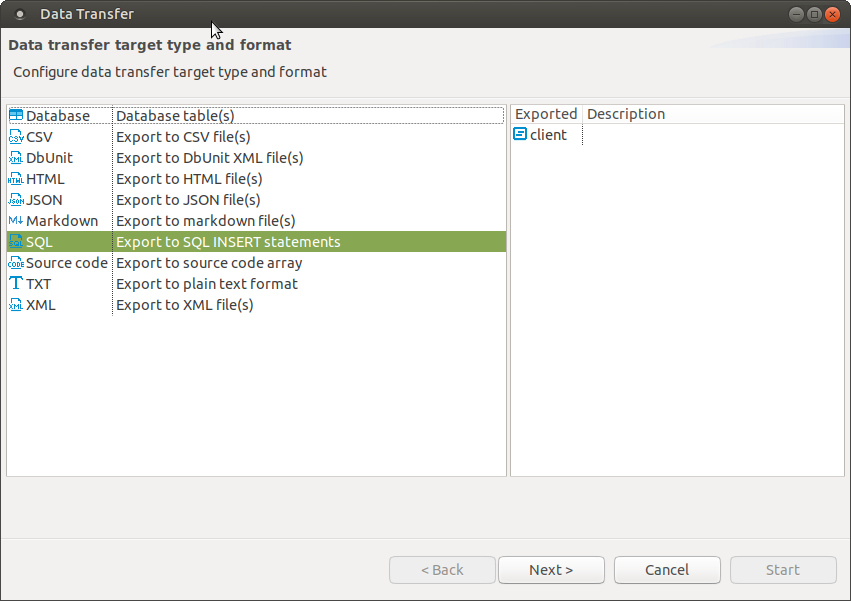Screen dimensions: 851x601
Task: Maximize the Data Transfer window
Action: coord(814,14)
